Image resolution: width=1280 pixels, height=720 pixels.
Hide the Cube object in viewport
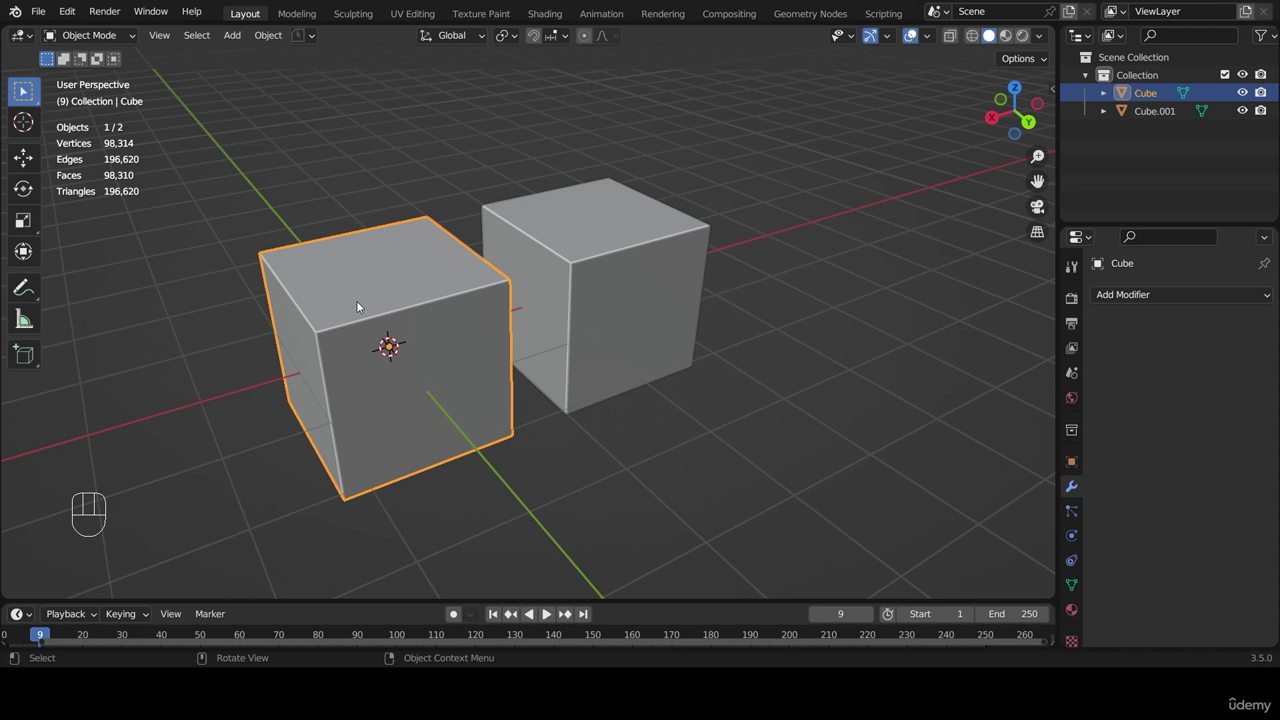(1243, 93)
